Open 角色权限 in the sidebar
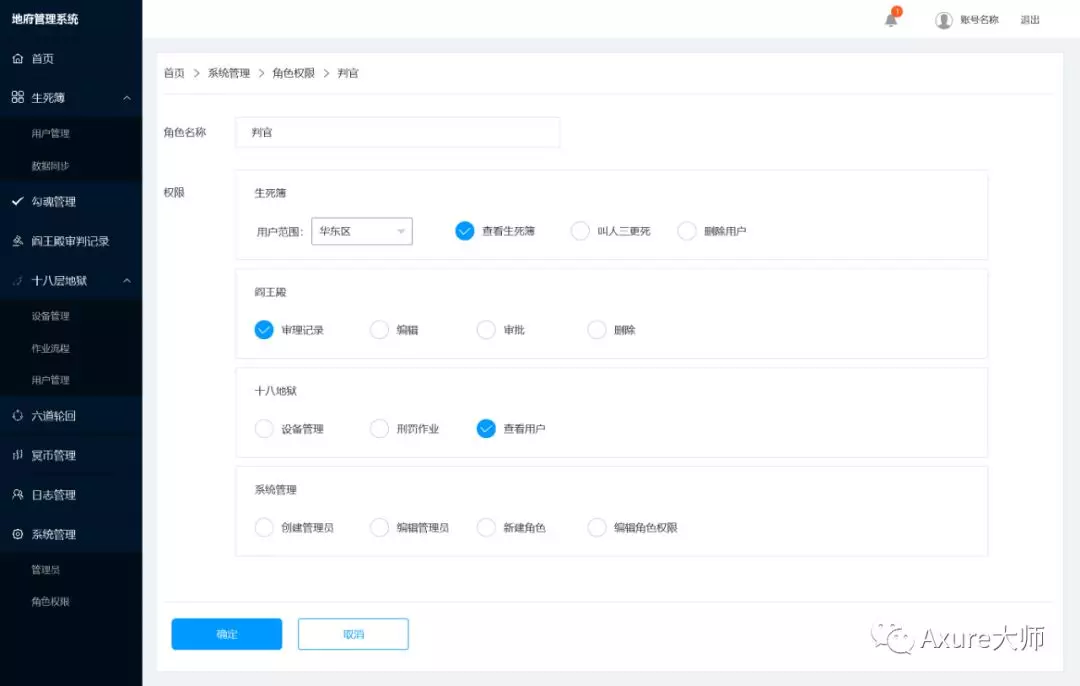 (50, 601)
